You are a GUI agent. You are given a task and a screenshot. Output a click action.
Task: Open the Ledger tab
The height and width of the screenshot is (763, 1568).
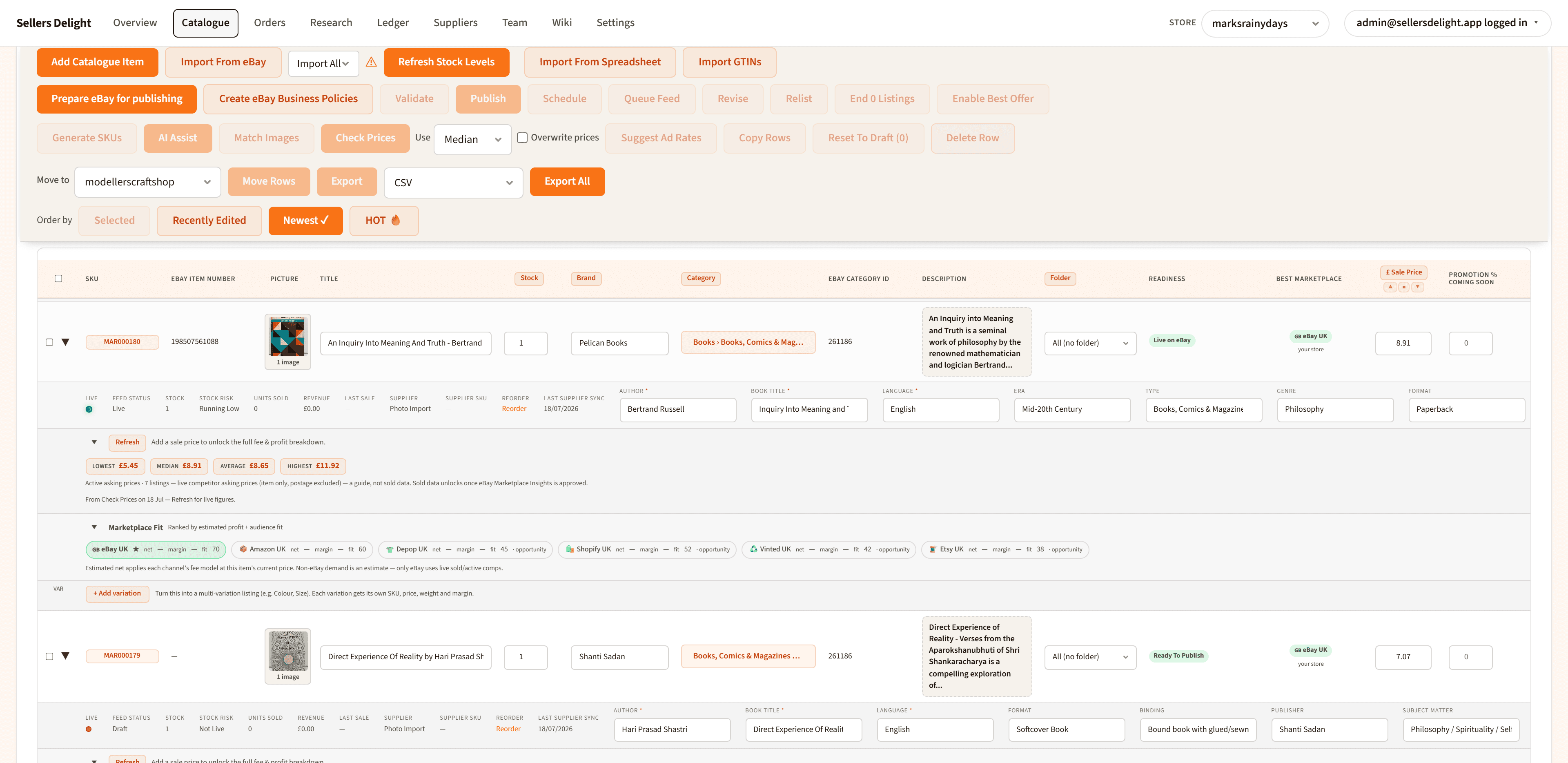[x=392, y=22]
